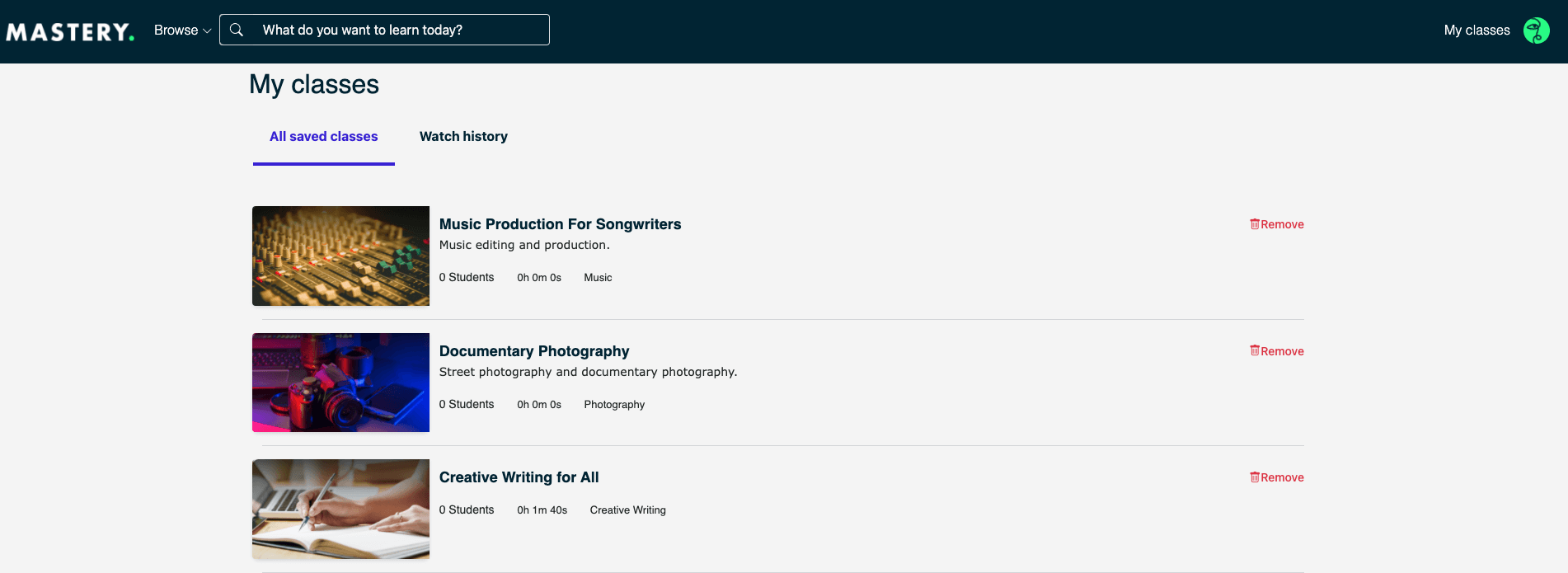
Task: Switch to the Watch history tab
Action: coord(463,136)
